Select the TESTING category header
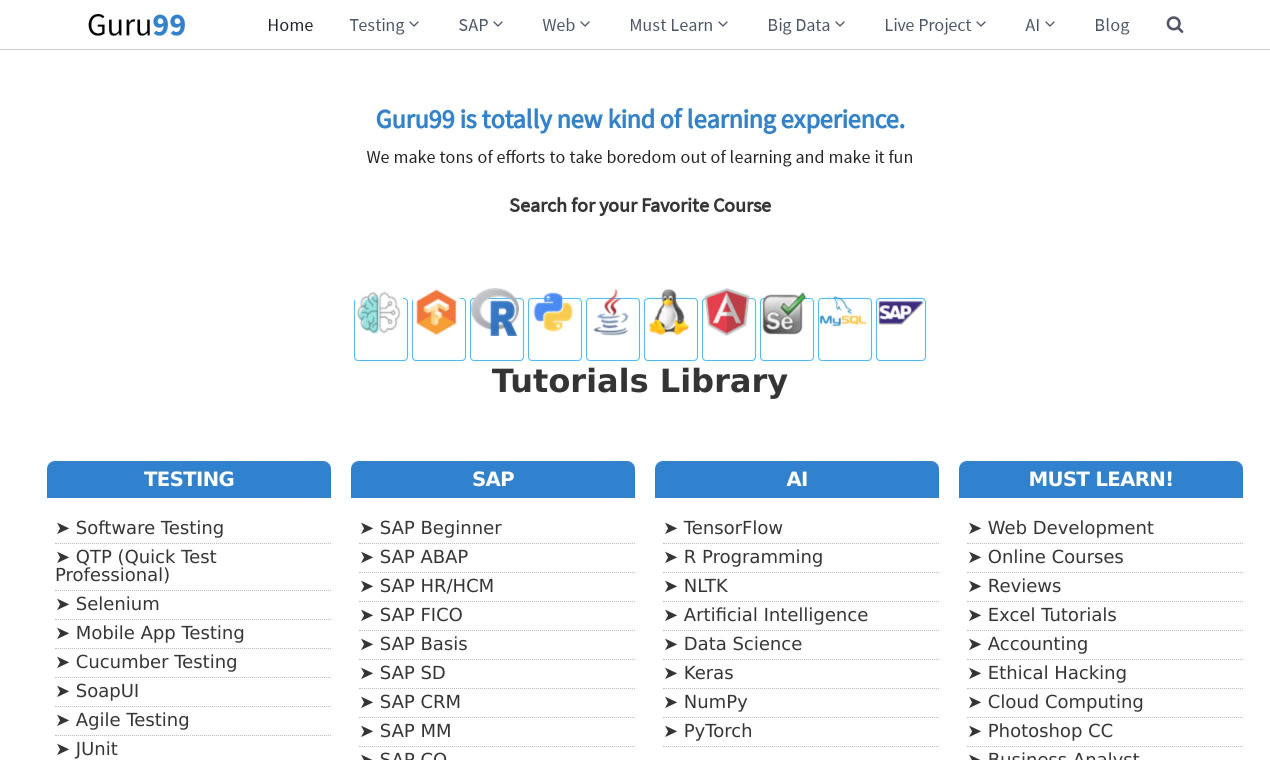Screen dimensions: 1270x760 (189, 479)
